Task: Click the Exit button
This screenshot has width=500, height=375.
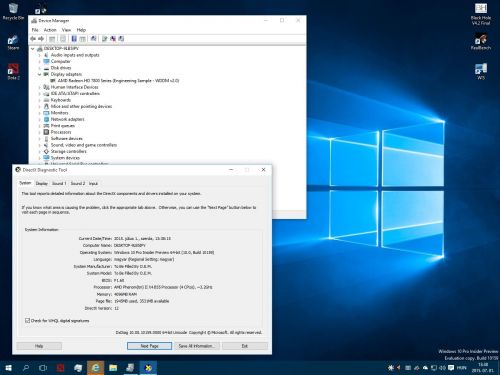Action: (245, 346)
